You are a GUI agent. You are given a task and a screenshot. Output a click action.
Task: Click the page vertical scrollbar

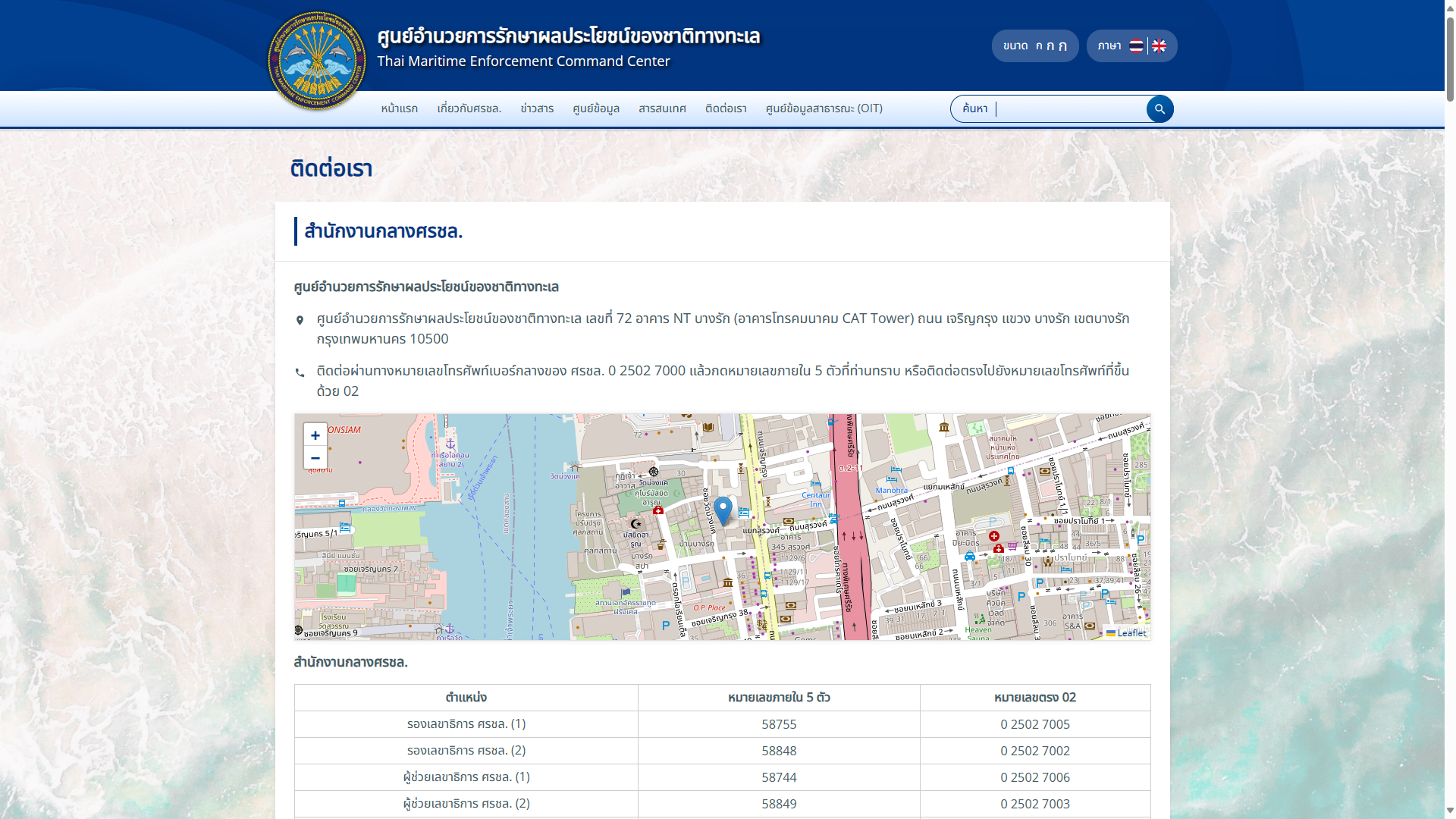pyautogui.click(x=1450, y=61)
